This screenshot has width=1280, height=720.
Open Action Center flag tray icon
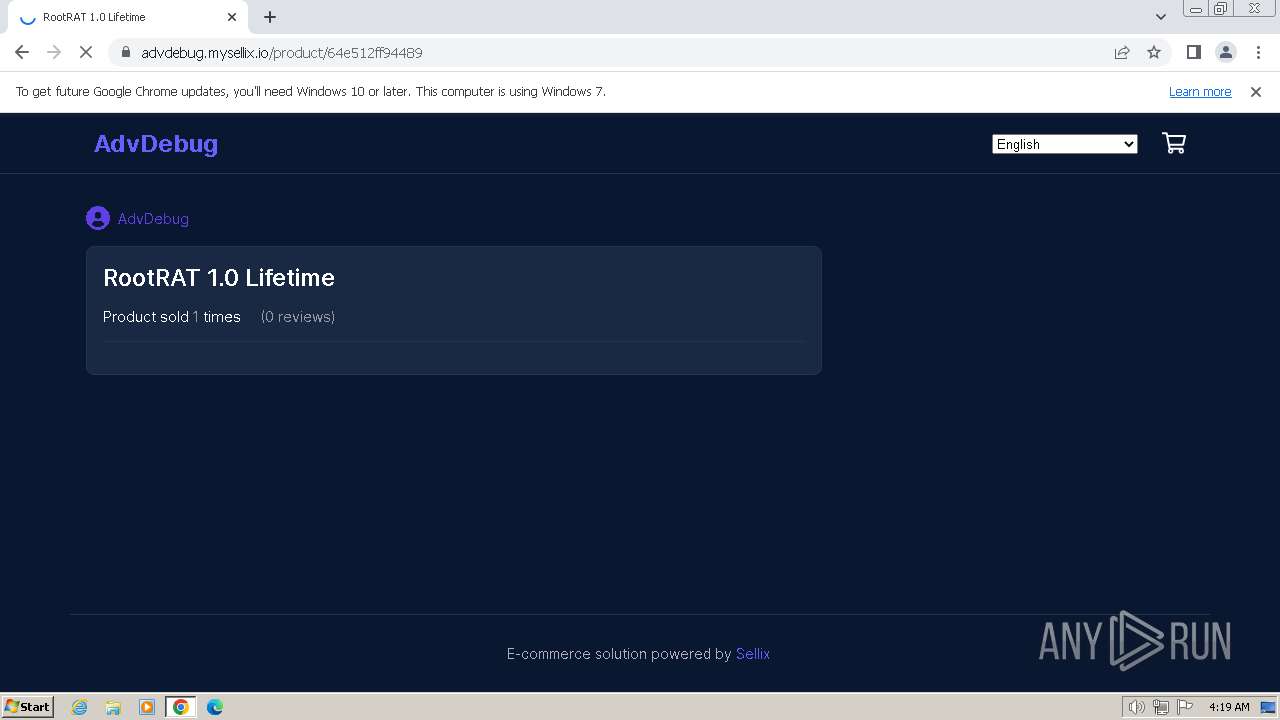point(1185,707)
